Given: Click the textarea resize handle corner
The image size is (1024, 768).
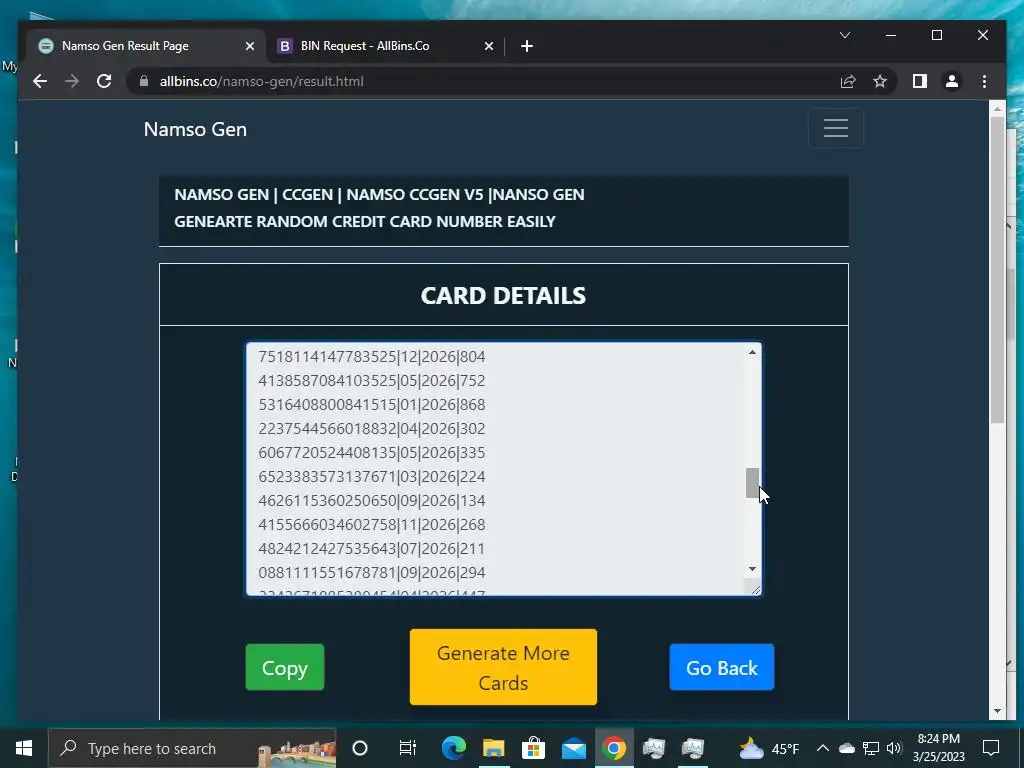Looking at the screenshot, I should click(x=756, y=590).
